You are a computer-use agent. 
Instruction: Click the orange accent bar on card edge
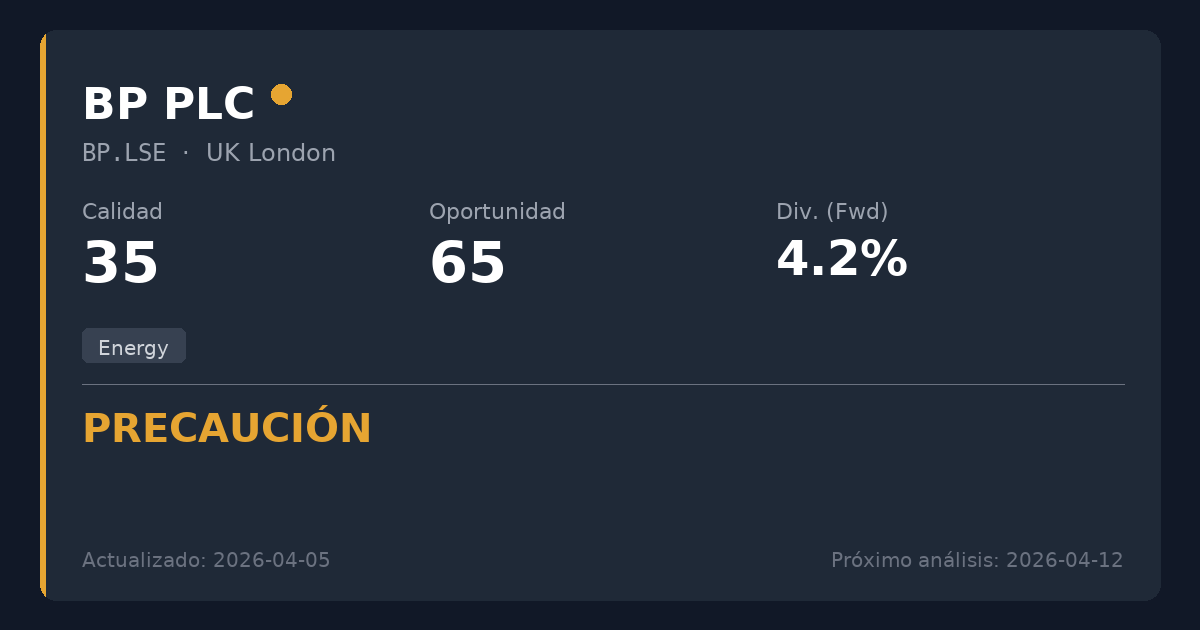(43, 315)
